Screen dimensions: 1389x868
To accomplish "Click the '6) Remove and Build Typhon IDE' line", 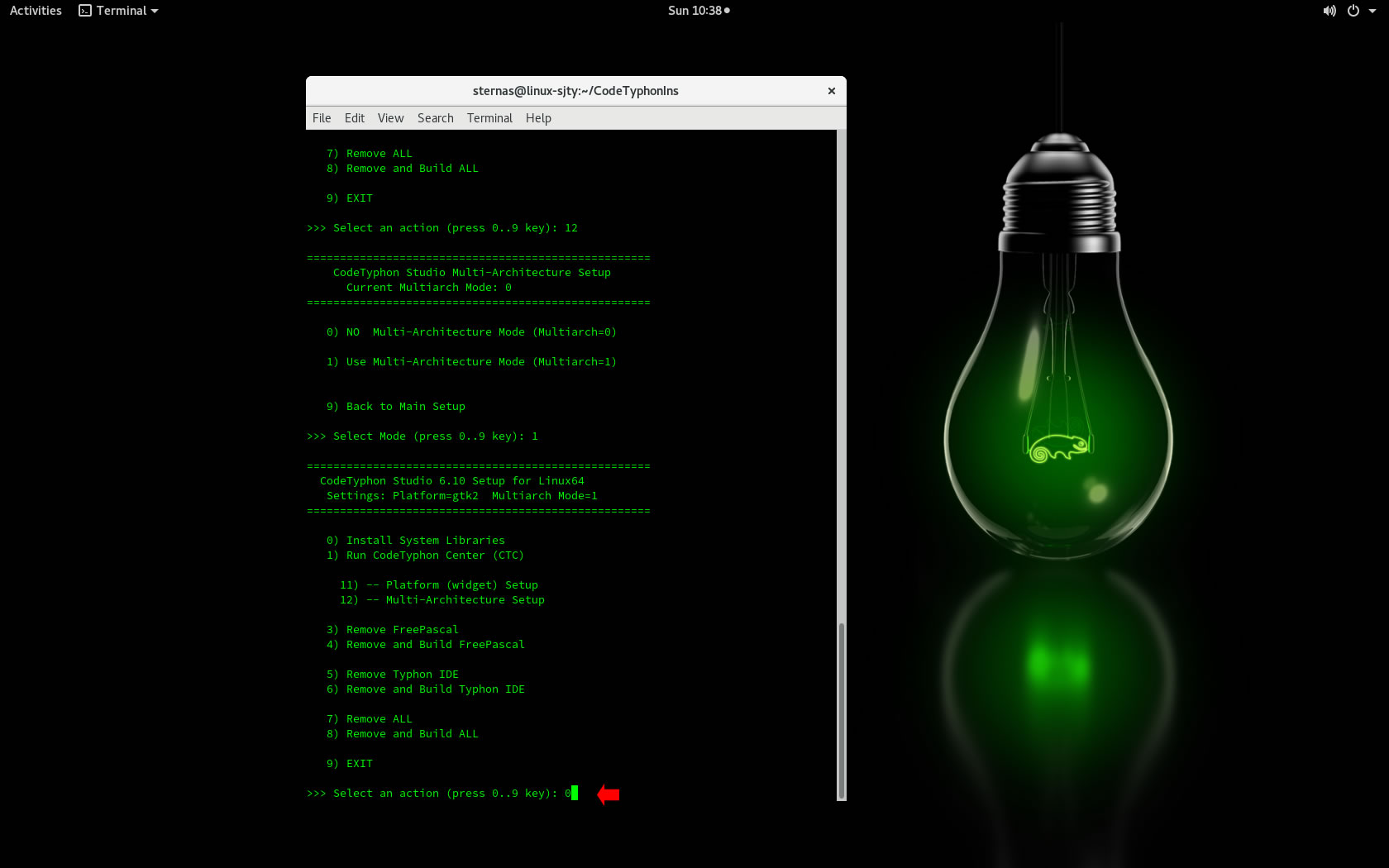I will coord(426,689).
